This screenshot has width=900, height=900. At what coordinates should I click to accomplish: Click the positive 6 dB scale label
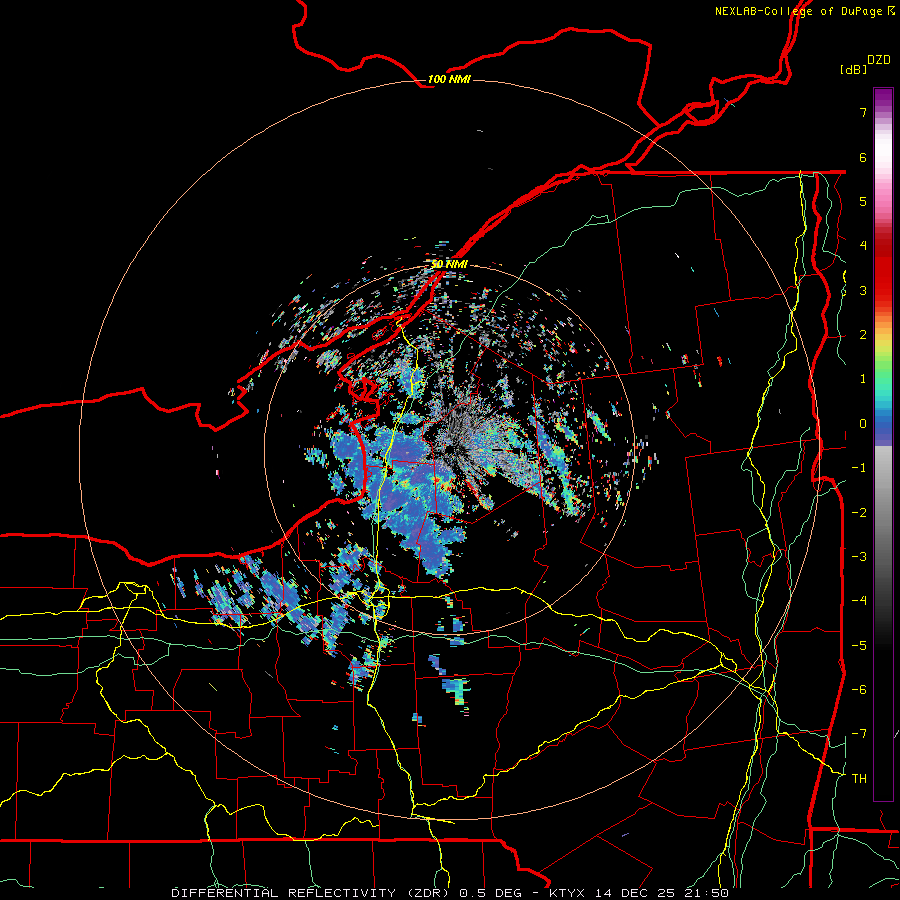(x=863, y=157)
